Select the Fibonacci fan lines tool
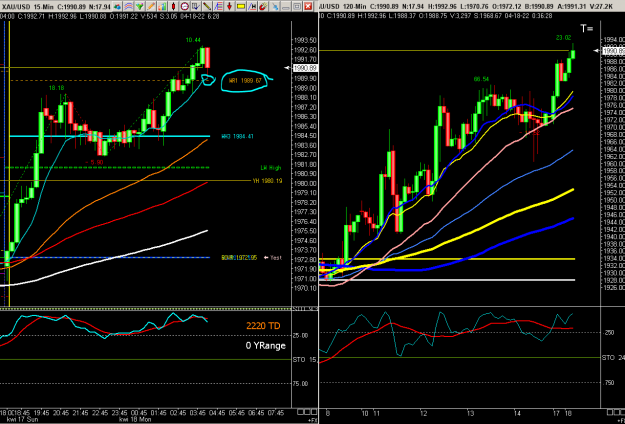 [218, 6]
